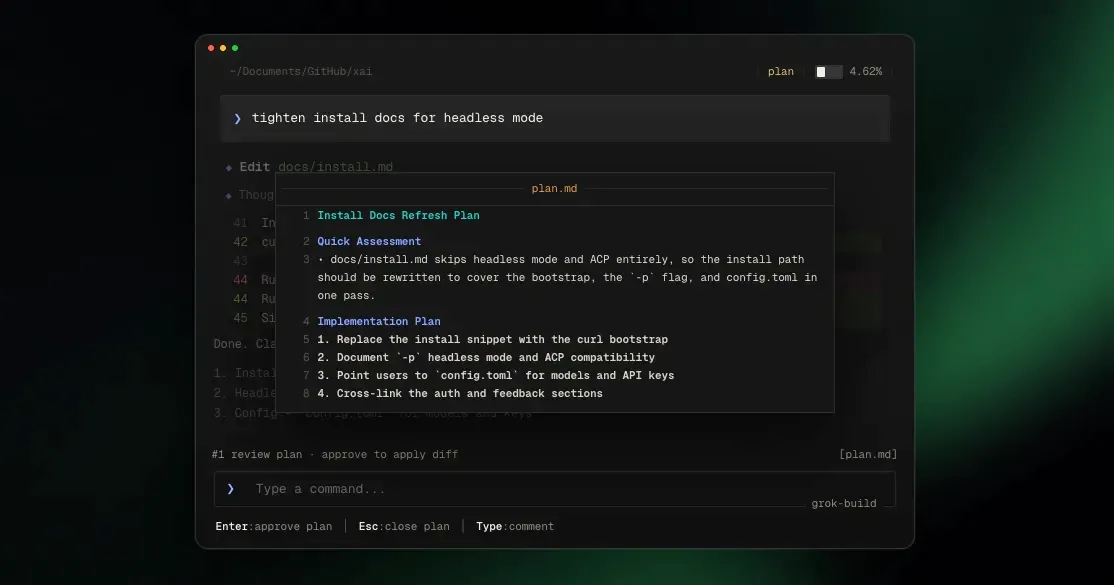Image resolution: width=1114 pixels, height=585 pixels.
Task: Click the command input field placeholder
Action: click(320, 489)
